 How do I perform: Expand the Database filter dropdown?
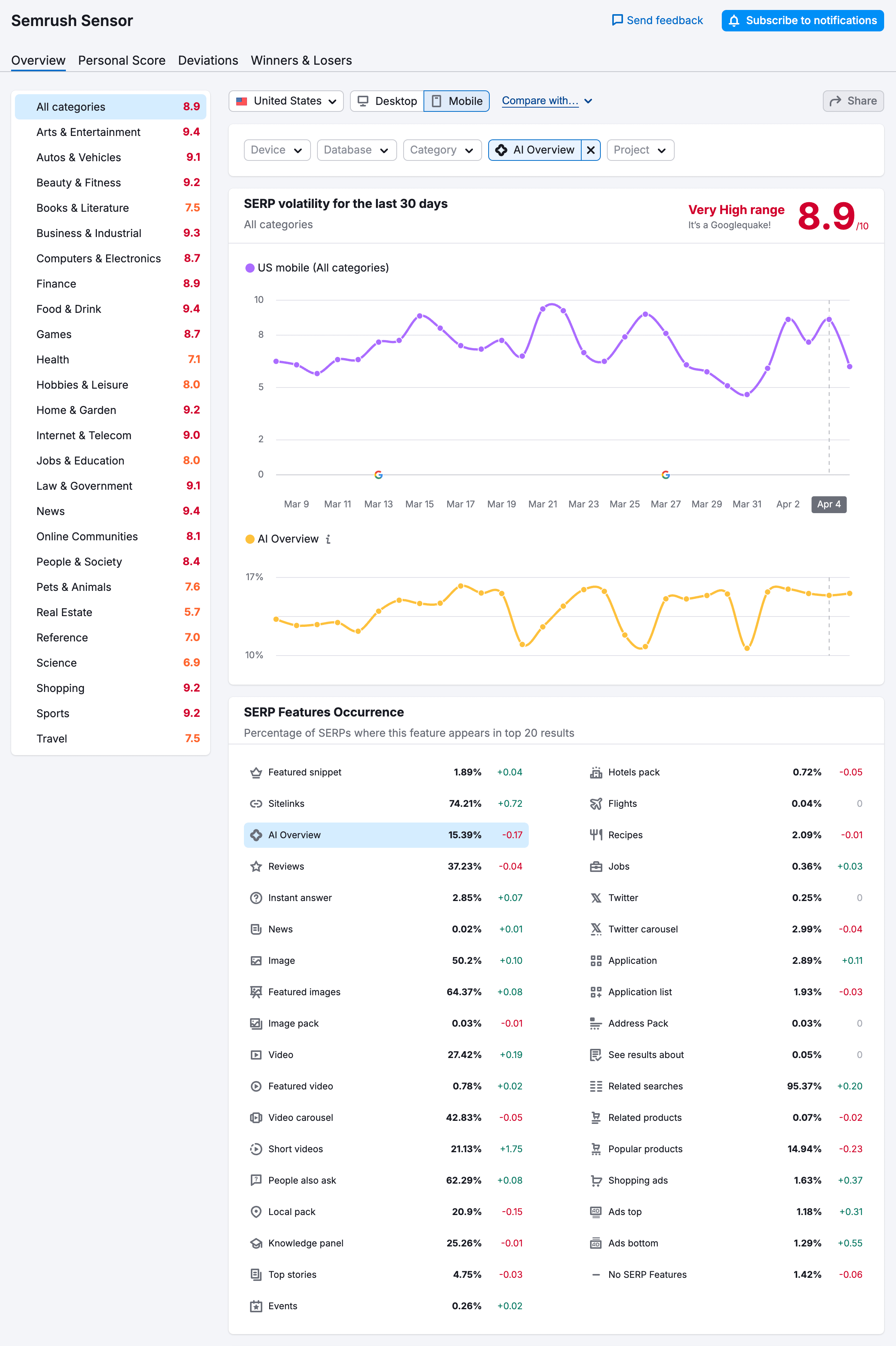point(356,150)
